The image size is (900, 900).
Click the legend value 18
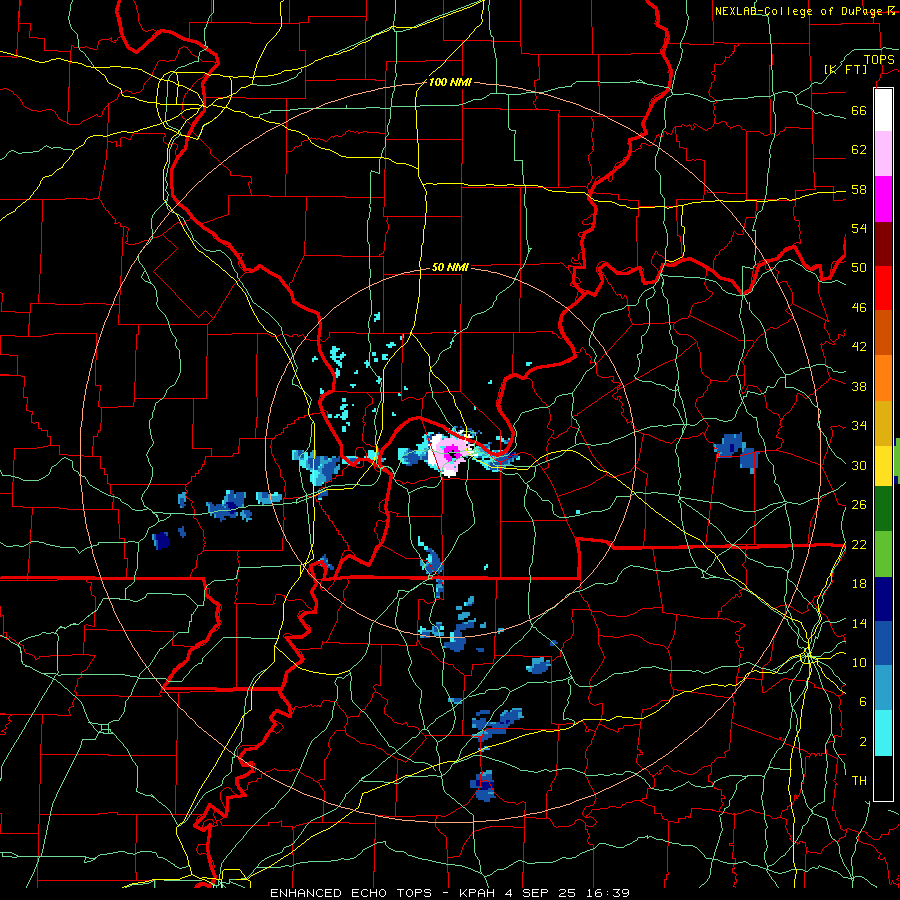point(859,584)
